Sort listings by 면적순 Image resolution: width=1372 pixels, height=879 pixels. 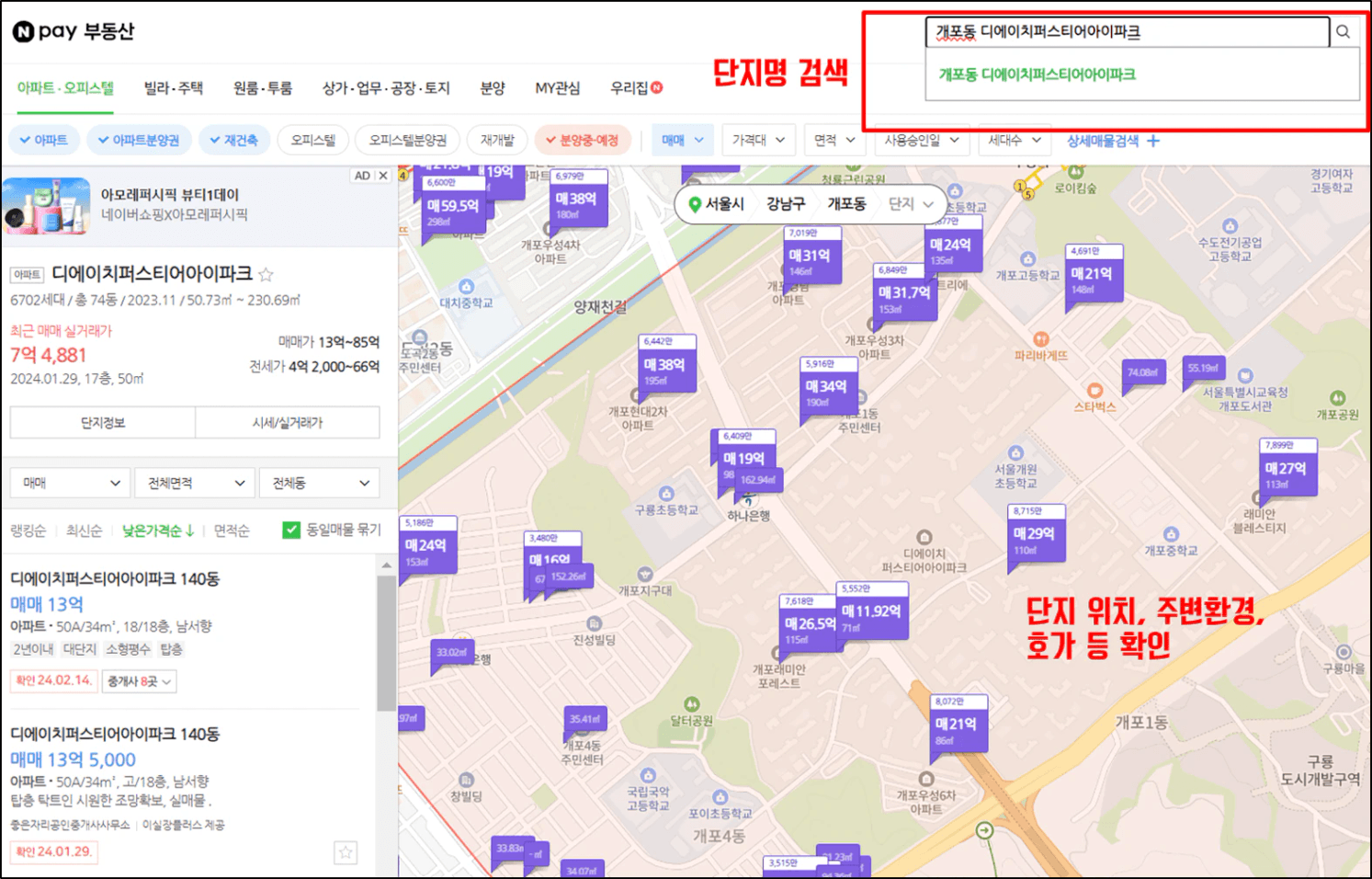point(232,531)
